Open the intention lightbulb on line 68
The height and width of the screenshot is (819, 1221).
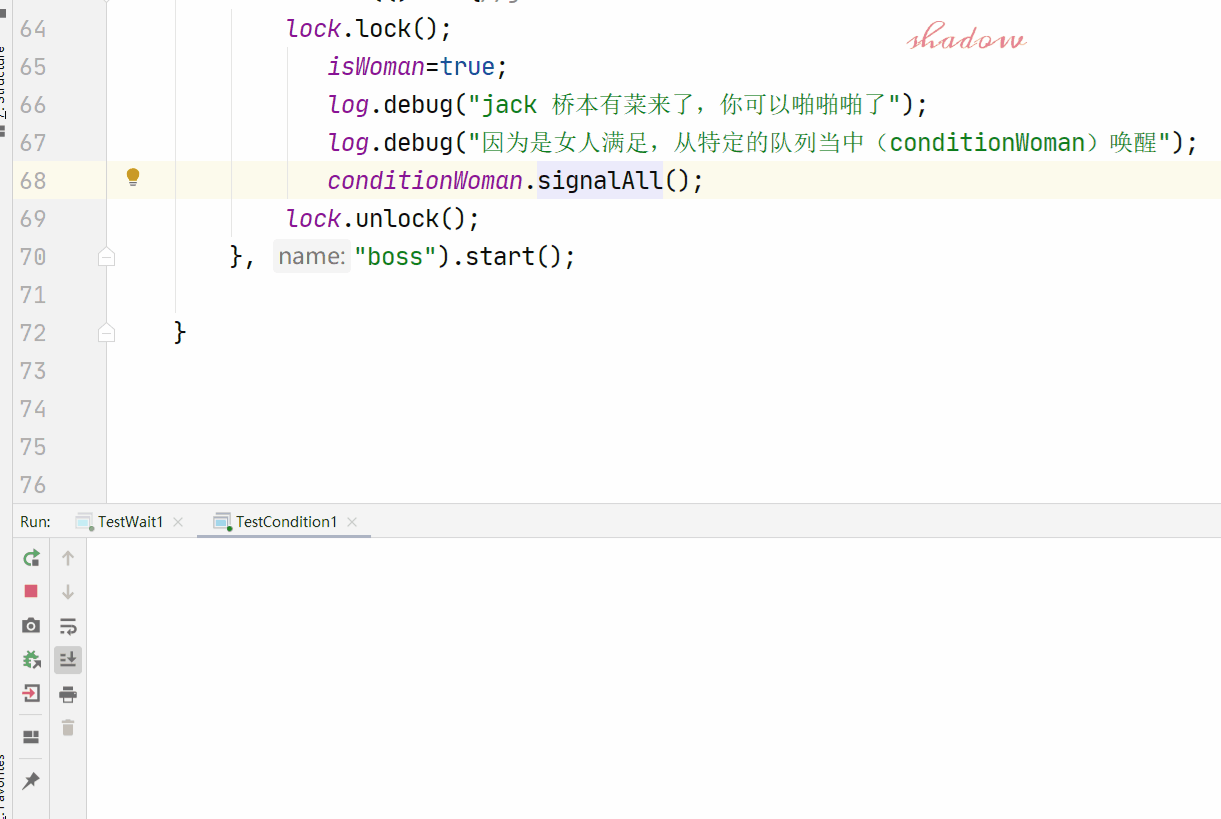(132, 178)
